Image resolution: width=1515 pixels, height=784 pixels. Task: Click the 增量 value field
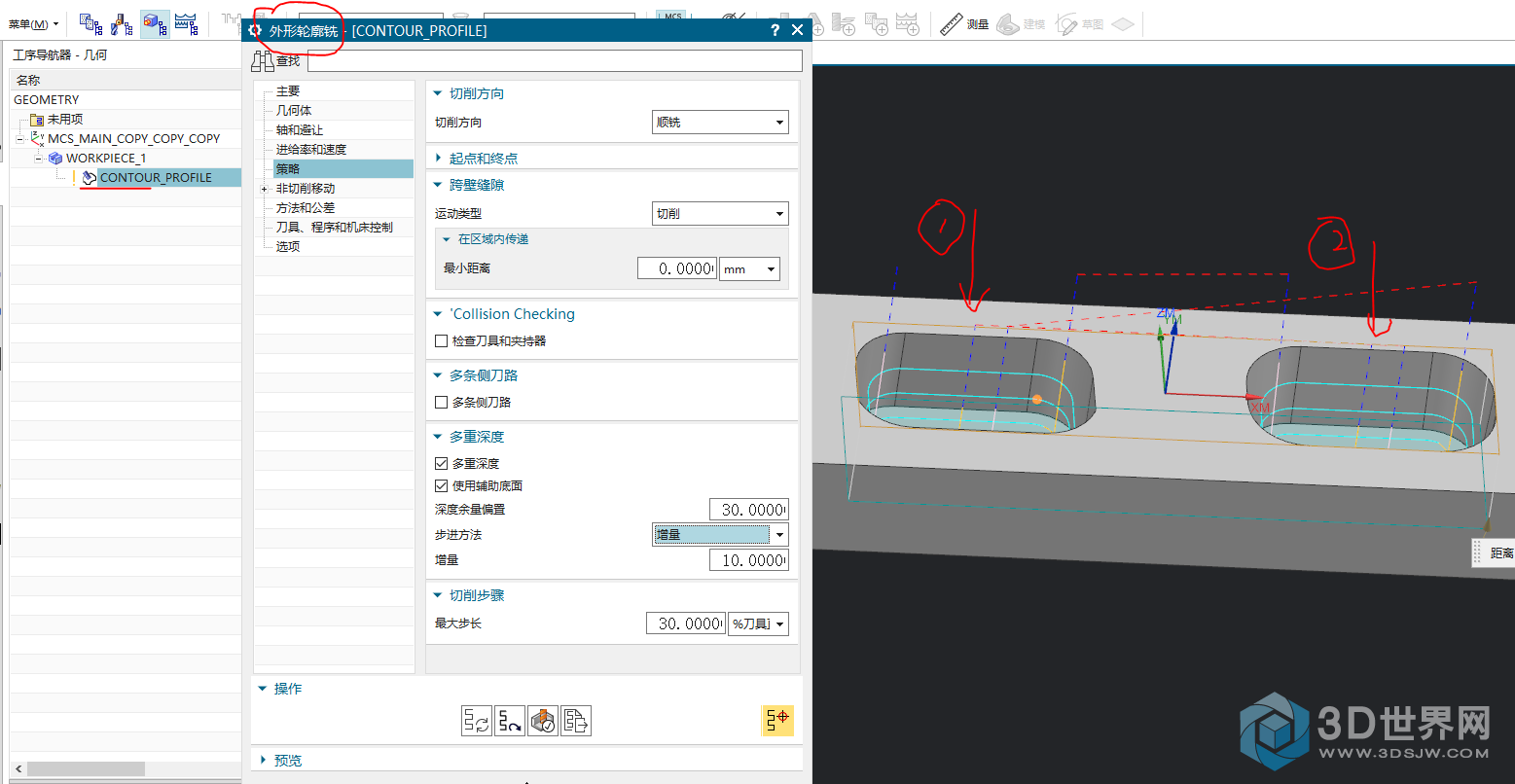point(749,560)
